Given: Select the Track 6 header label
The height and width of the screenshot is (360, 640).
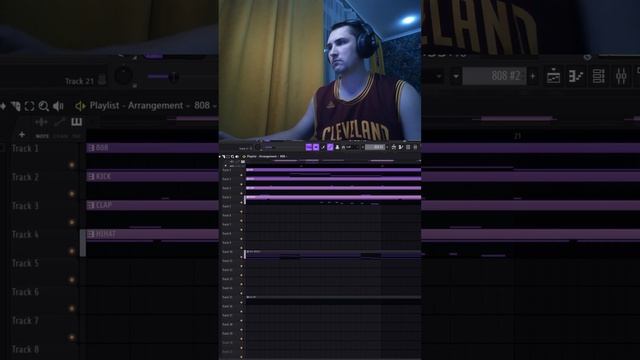Looking at the screenshot, I should [25, 292].
